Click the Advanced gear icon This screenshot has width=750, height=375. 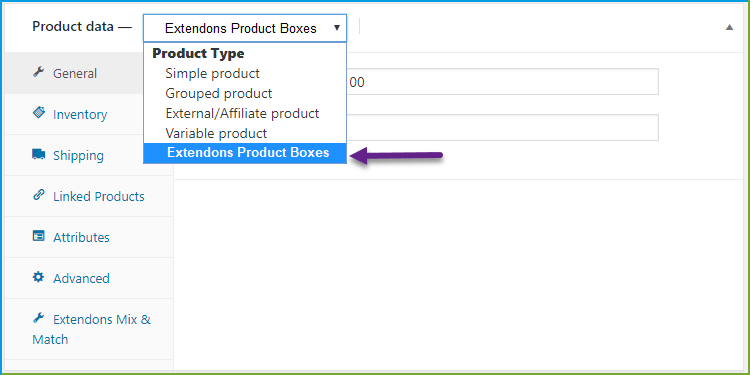[38, 277]
